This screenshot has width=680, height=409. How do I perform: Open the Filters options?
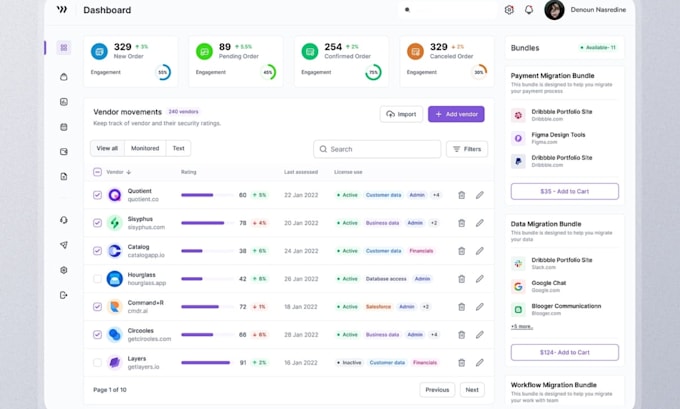click(467, 149)
